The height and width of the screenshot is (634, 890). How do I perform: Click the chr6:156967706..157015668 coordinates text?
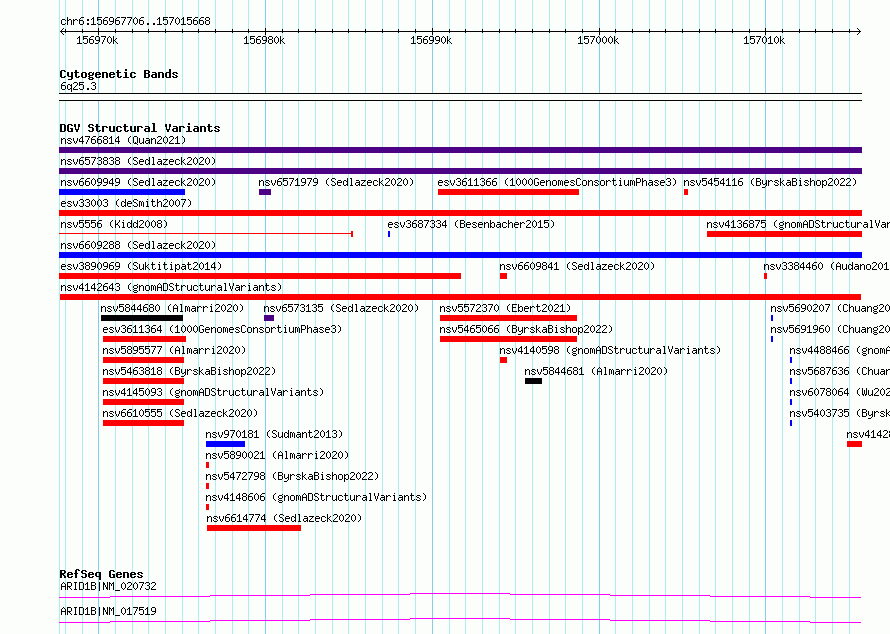(135, 22)
